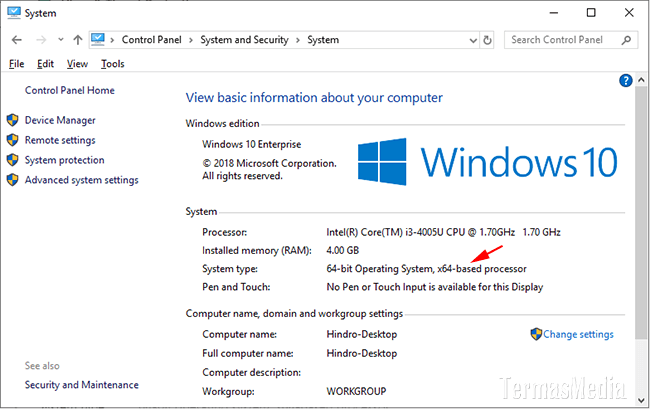
Task: Expand chevron after Control Panel breadcrumb
Action: (x=191, y=40)
